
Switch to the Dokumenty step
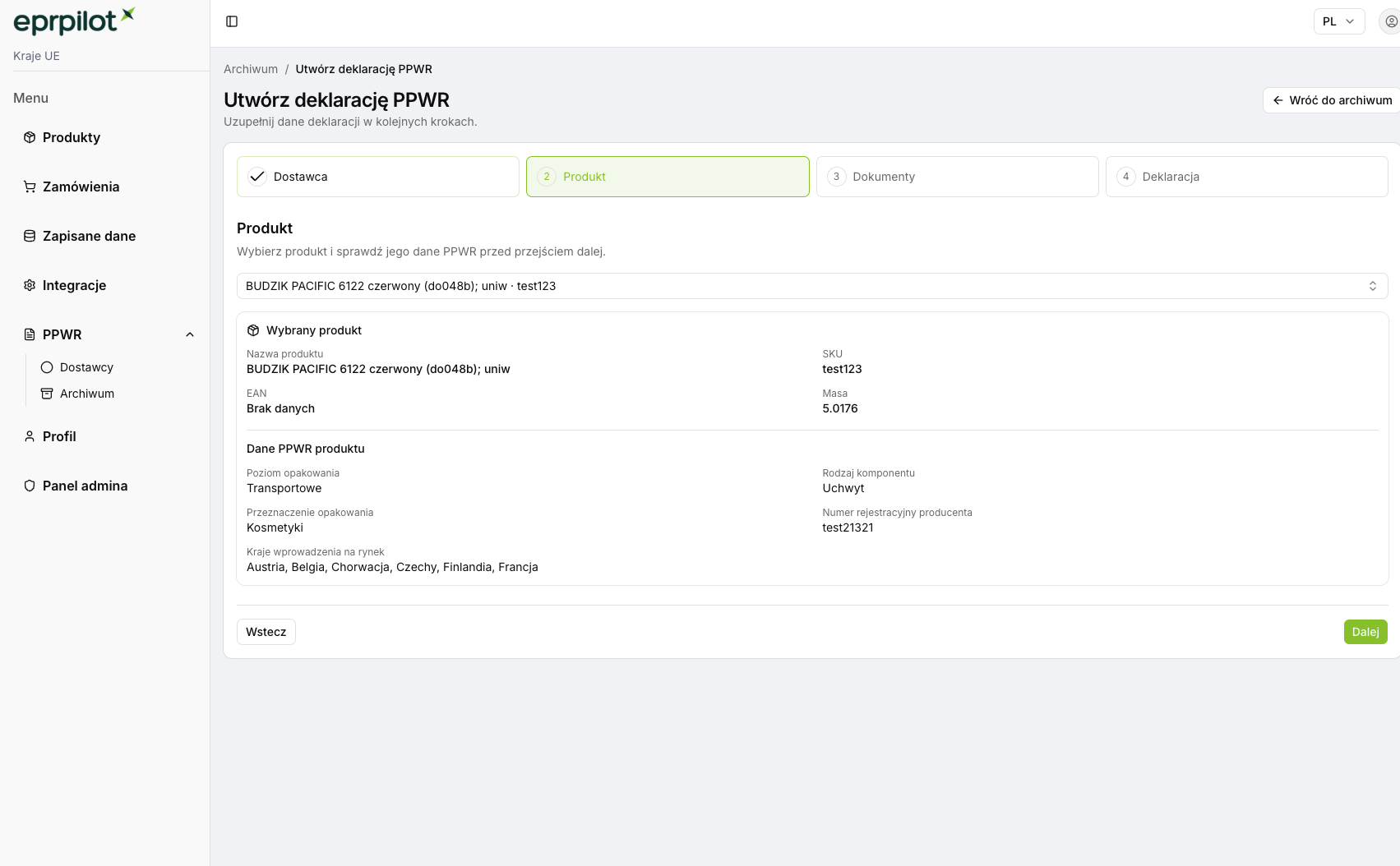coord(958,177)
